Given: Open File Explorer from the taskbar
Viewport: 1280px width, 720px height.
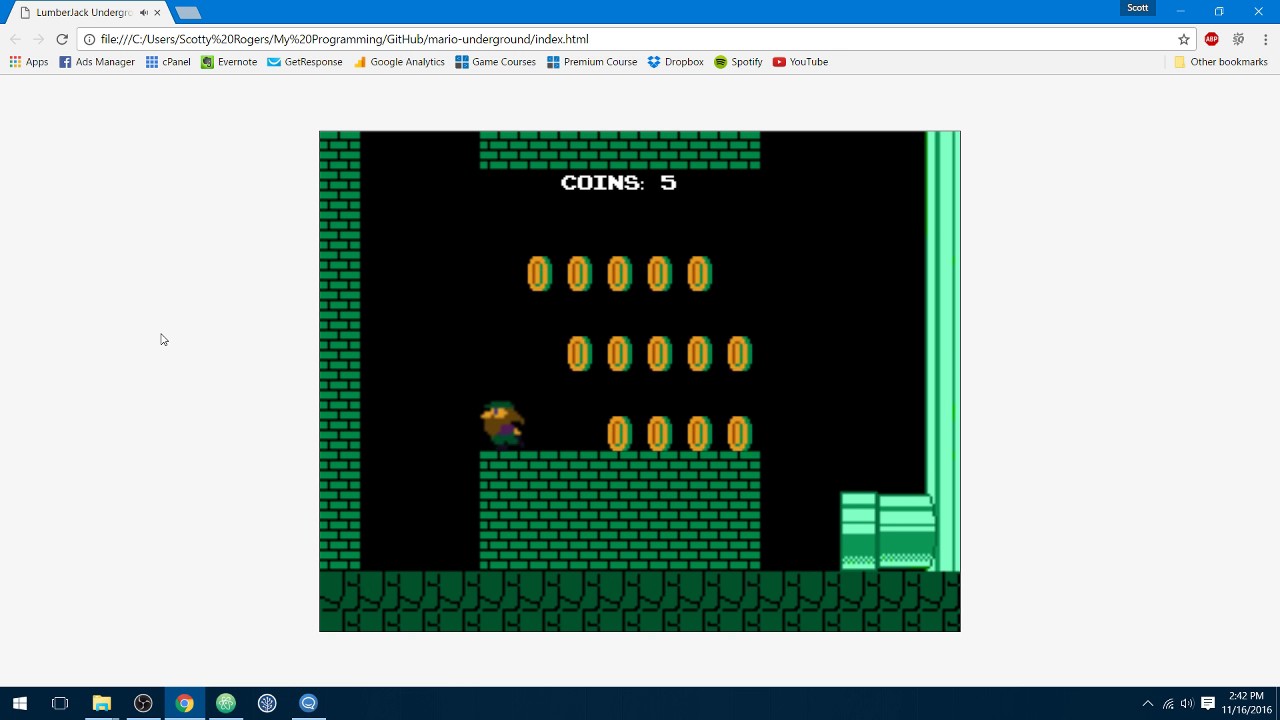Looking at the screenshot, I should pos(101,703).
